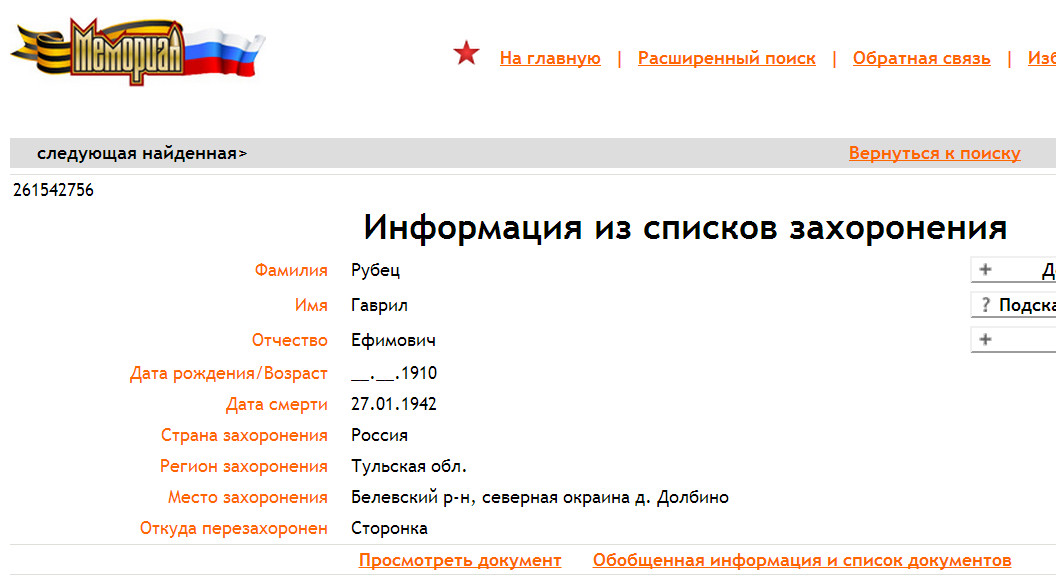Click the death date 27.01.1942
This screenshot has width=1056, height=576.
pos(393,404)
